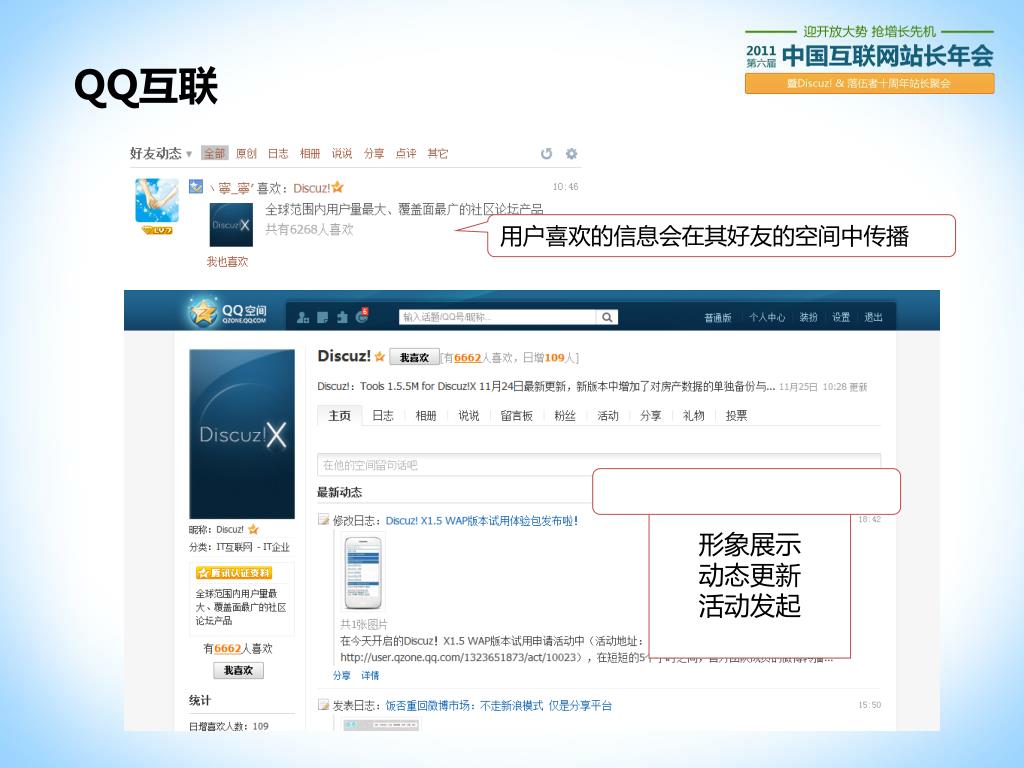Open the 主页 tab on Discuz! page
The image size is (1024, 768).
click(340, 415)
